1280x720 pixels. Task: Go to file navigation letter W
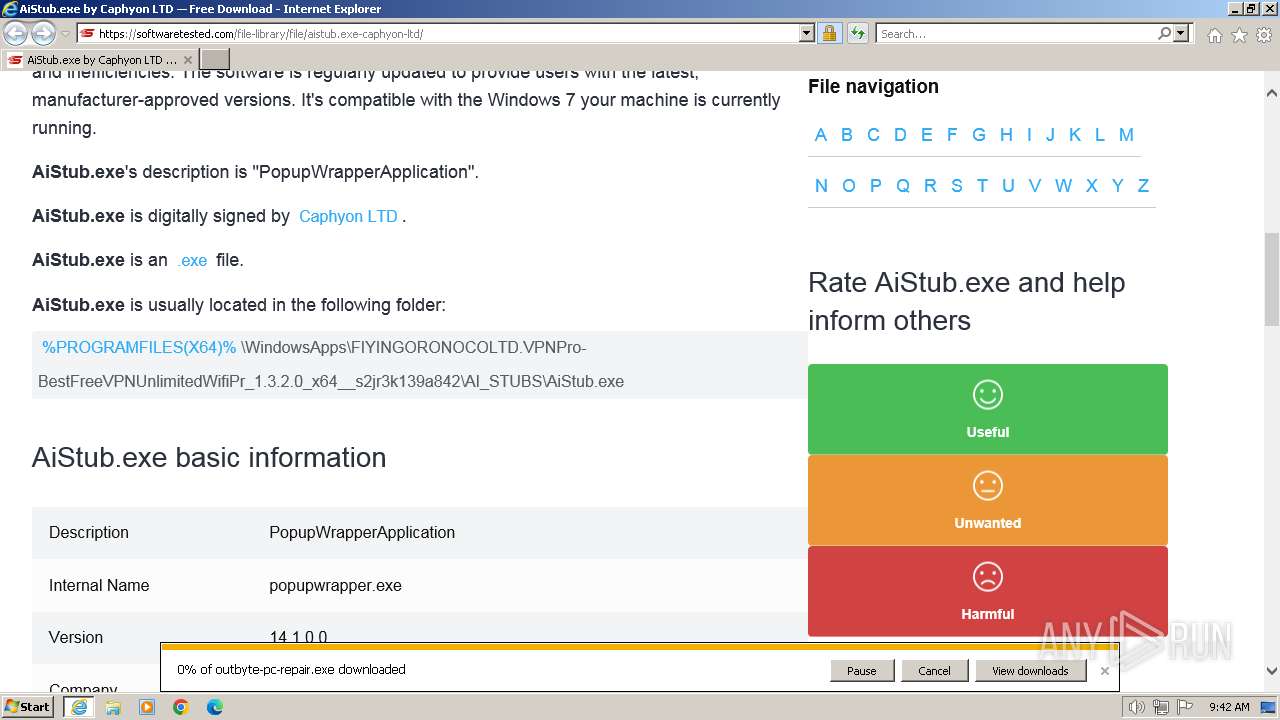click(1063, 186)
